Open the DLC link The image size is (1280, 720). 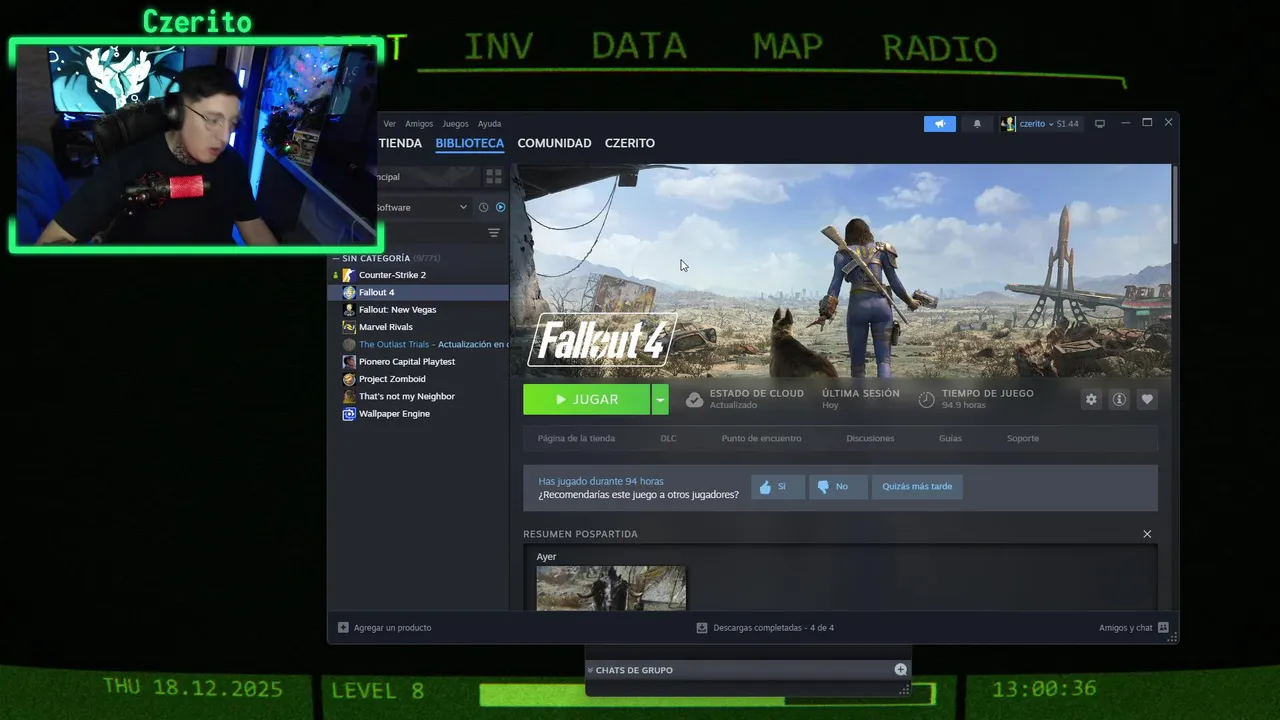[x=668, y=438]
